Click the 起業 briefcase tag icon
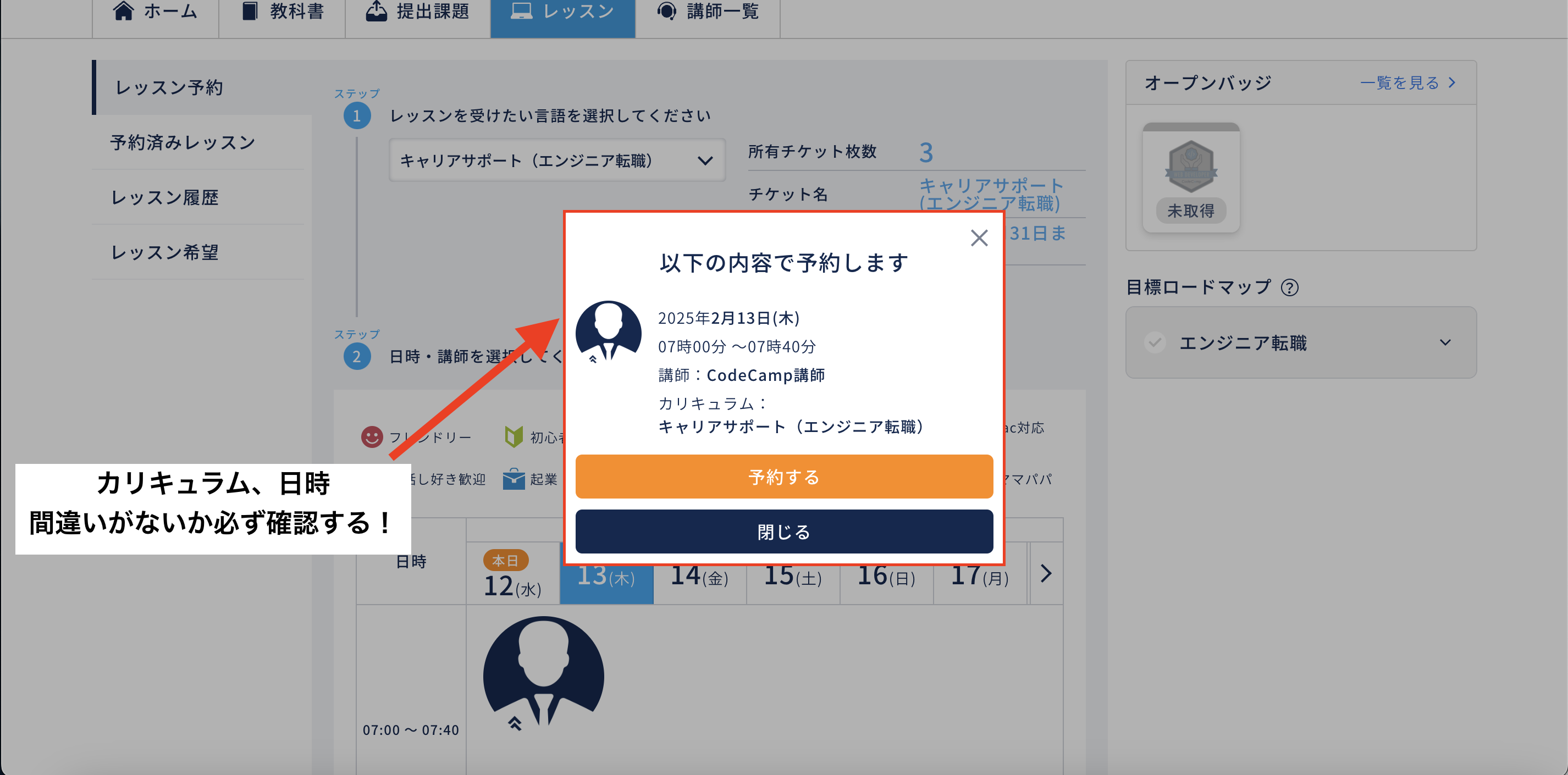Image resolution: width=1568 pixels, height=775 pixels. point(514,479)
